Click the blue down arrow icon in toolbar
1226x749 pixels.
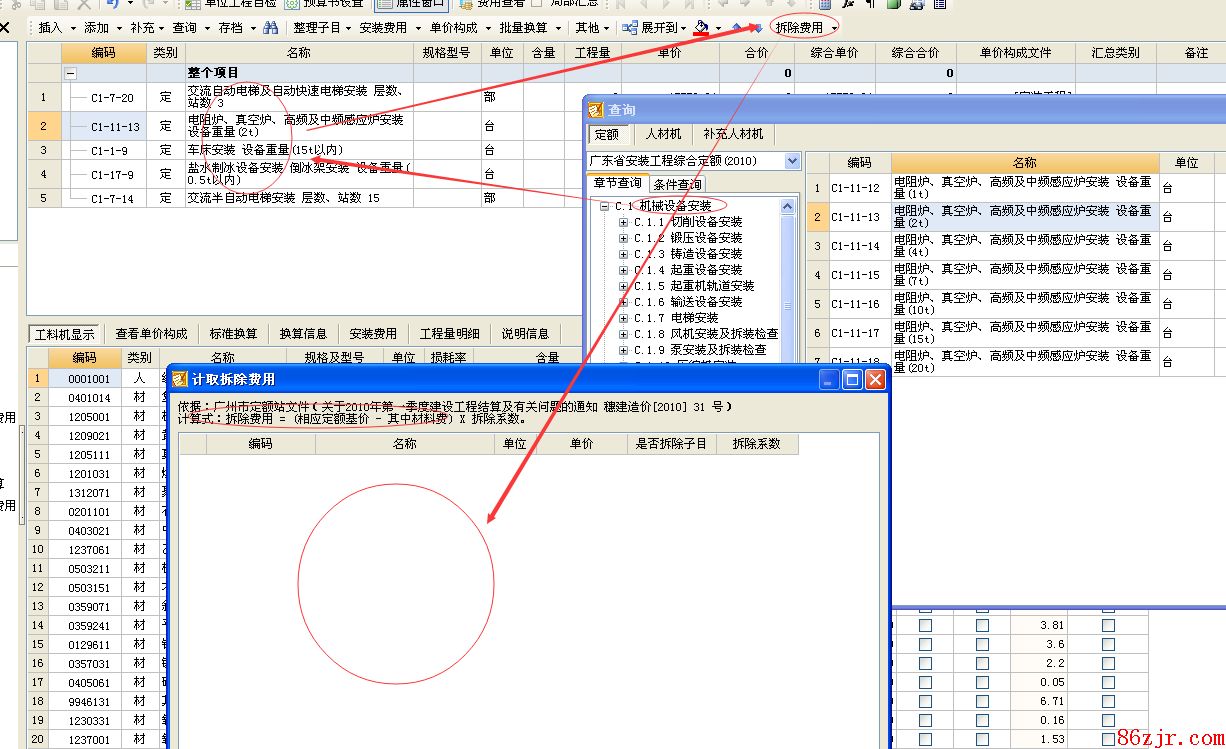click(x=756, y=28)
